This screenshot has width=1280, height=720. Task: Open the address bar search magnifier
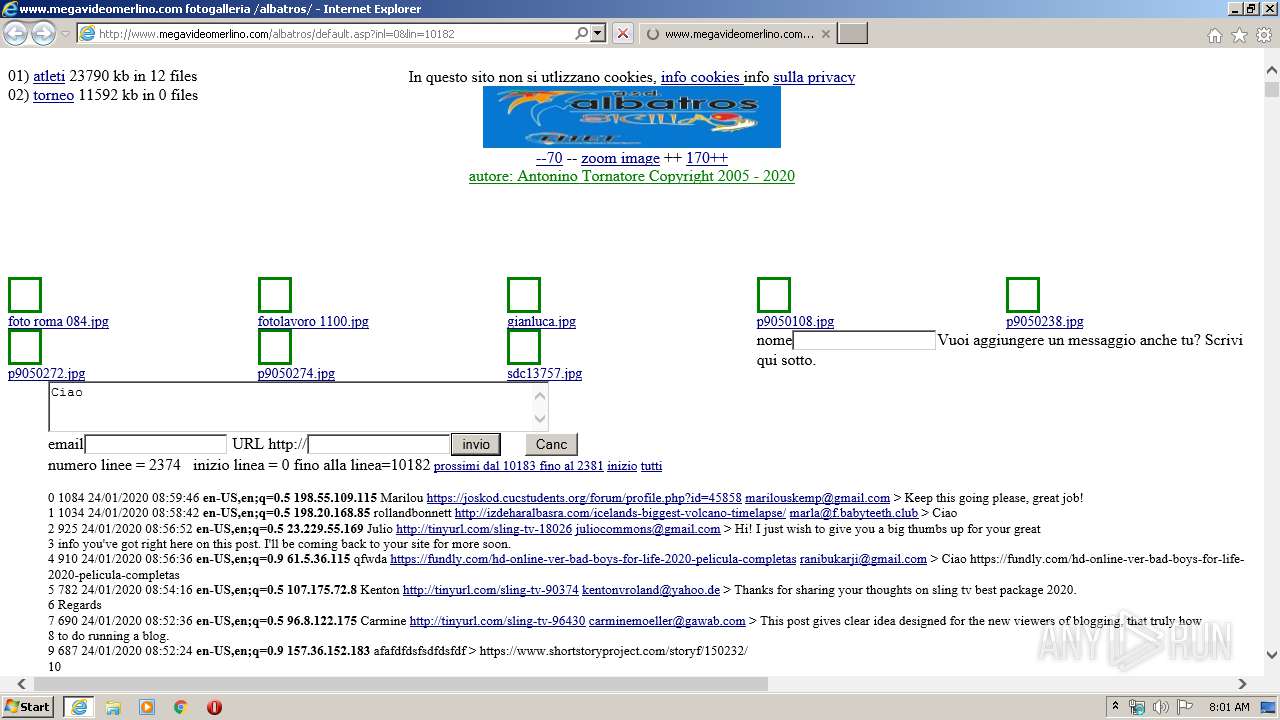click(x=581, y=33)
